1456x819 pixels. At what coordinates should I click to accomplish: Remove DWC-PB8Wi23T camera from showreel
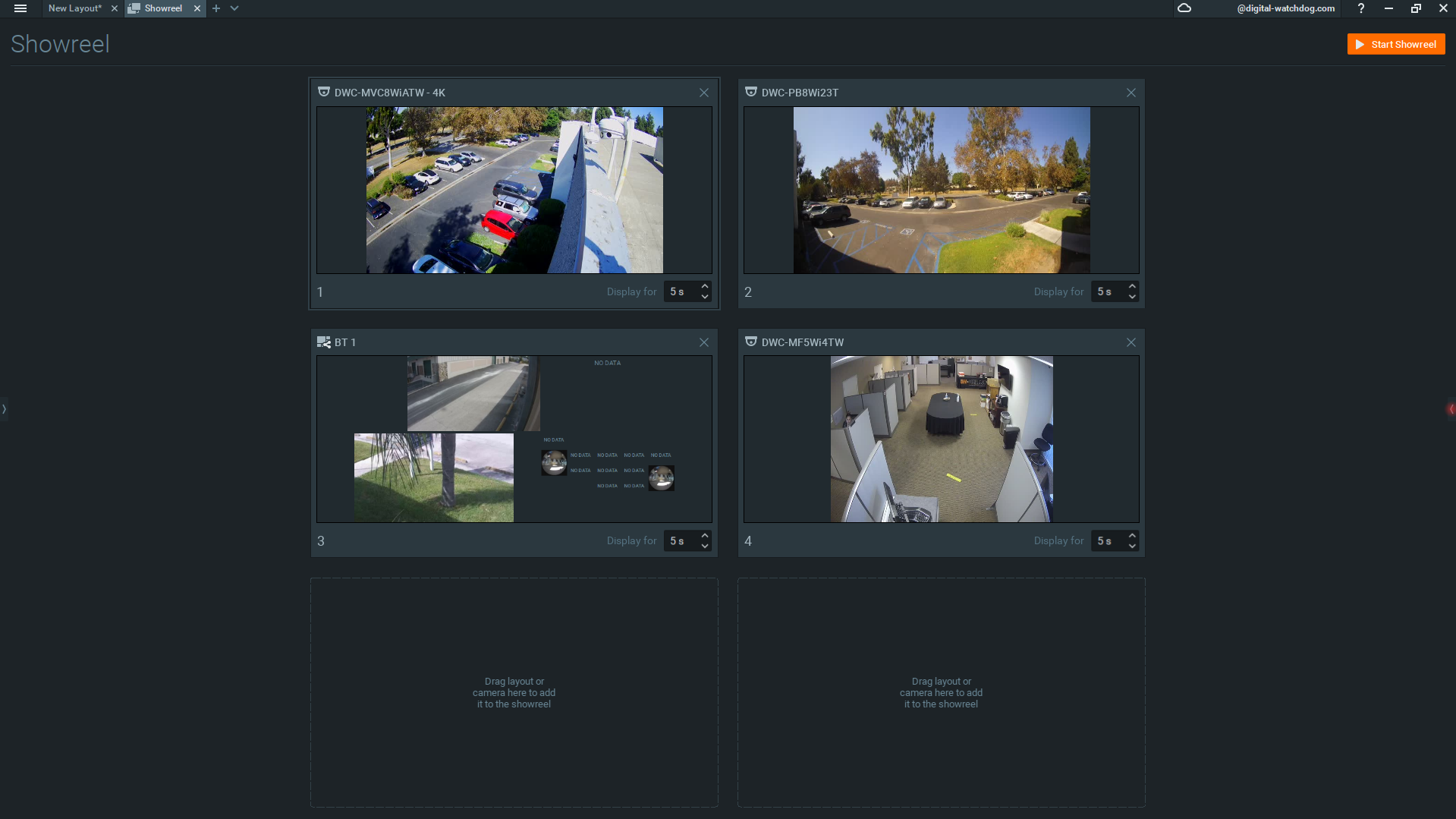point(1131,93)
